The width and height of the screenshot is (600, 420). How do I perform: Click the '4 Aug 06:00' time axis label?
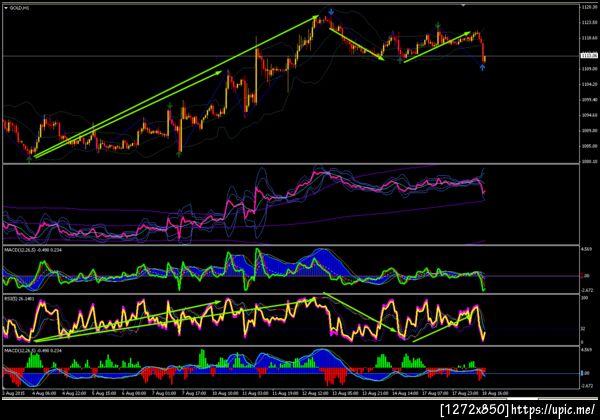click(x=44, y=393)
